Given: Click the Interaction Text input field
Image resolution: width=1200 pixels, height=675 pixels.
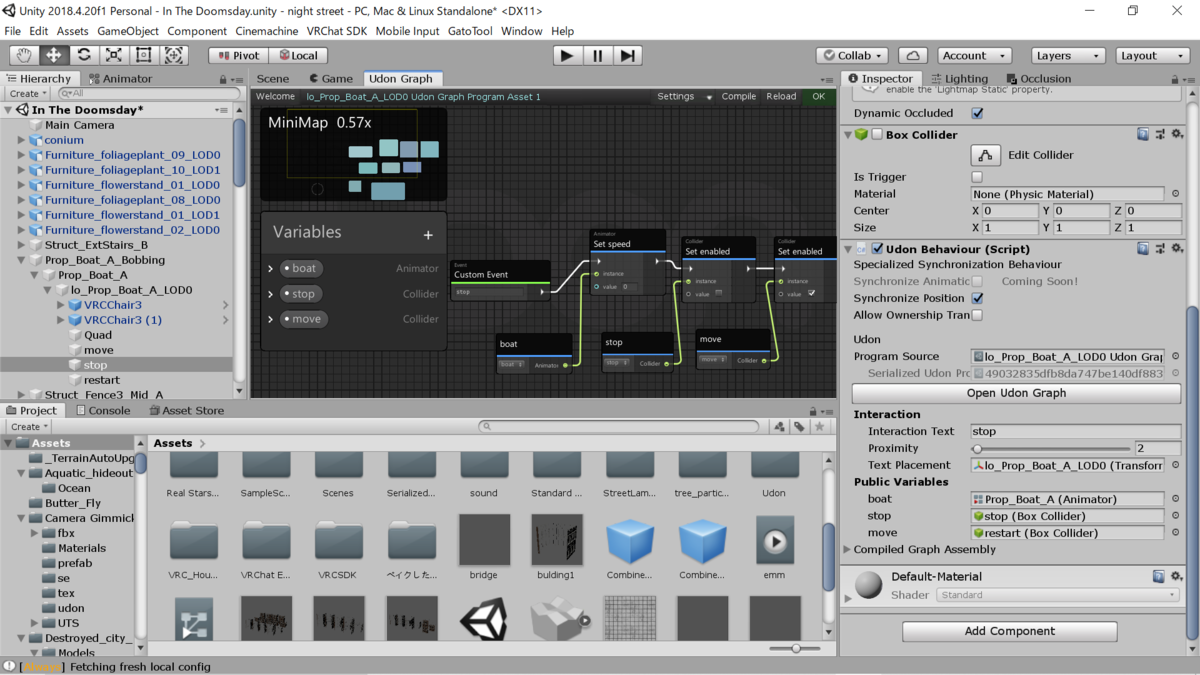Looking at the screenshot, I should pos(1075,431).
